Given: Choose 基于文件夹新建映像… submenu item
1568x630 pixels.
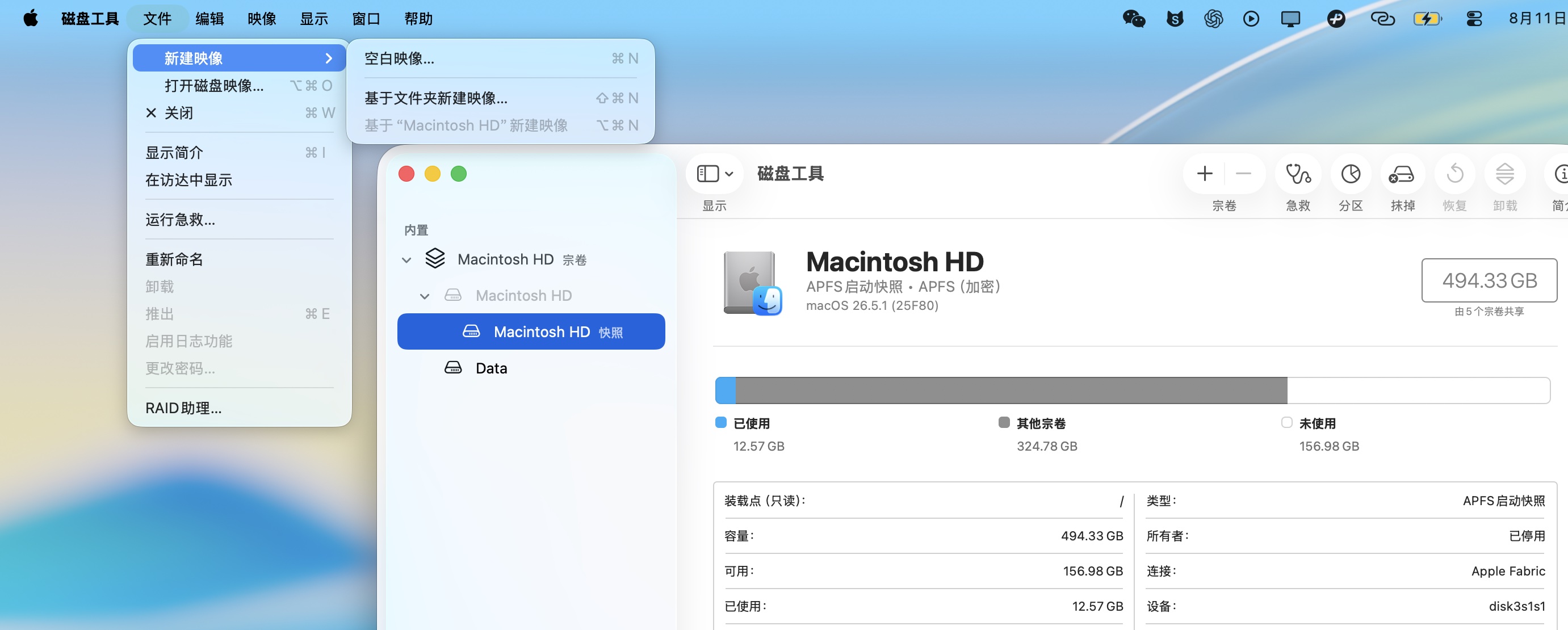Looking at the screenshot, I should coord(500,98).
